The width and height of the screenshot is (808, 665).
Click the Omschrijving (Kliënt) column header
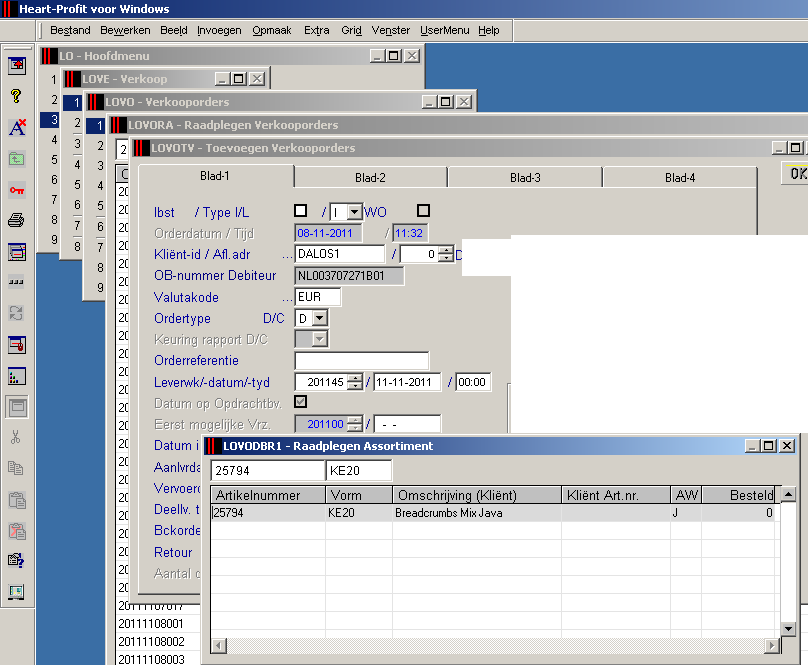click(477, 495)
